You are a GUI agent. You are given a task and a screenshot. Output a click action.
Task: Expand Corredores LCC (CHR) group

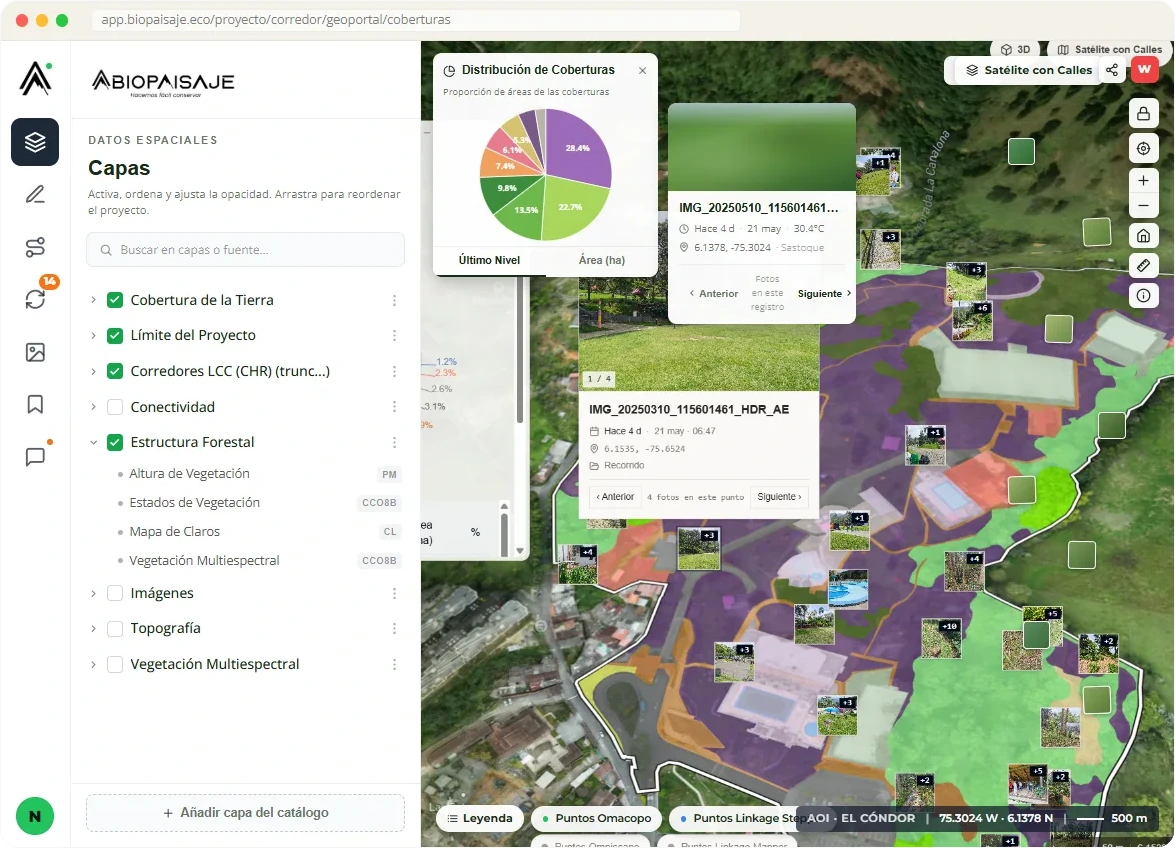coord(93,372)
